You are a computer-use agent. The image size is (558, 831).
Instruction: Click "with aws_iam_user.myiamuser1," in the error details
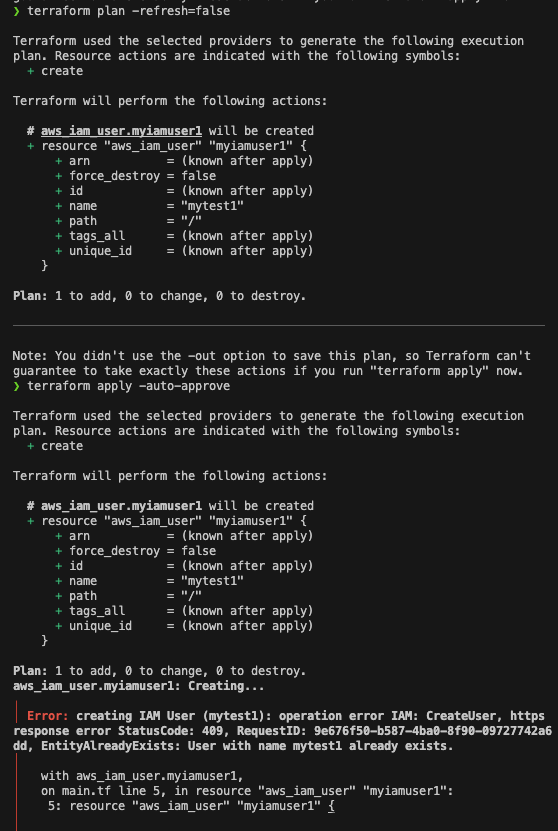(x=142, y=776)
